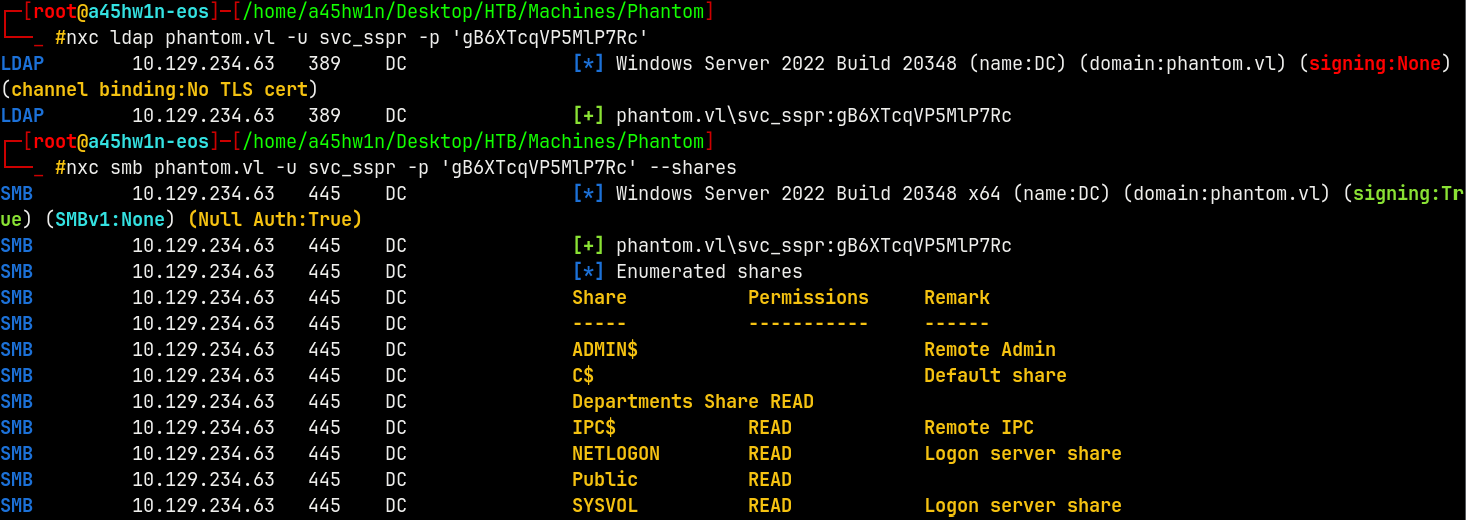
Task: Click the Remote Admin remark
Action: point(989,349)
